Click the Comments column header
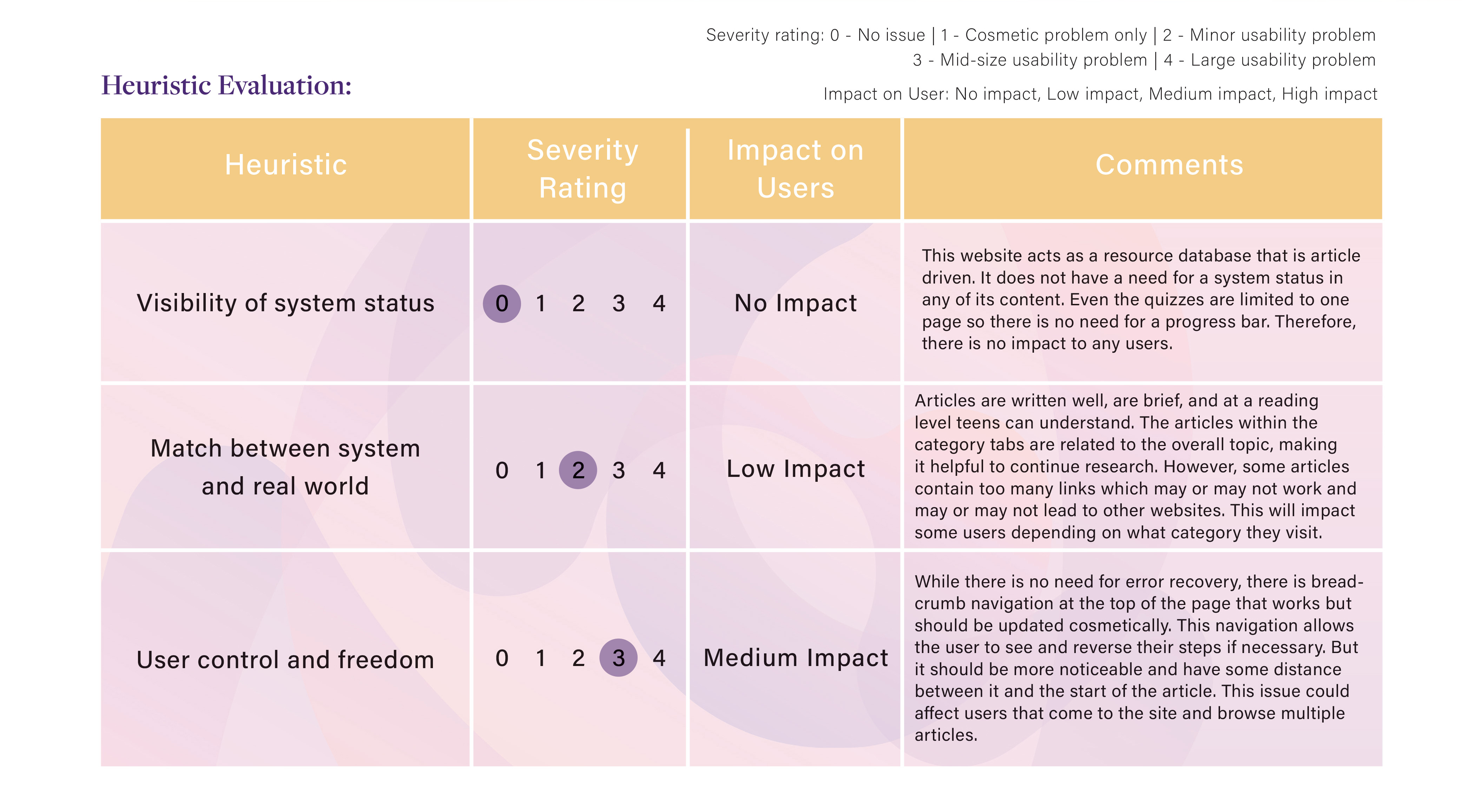 pyautogui.click(x=1169, y=165)
